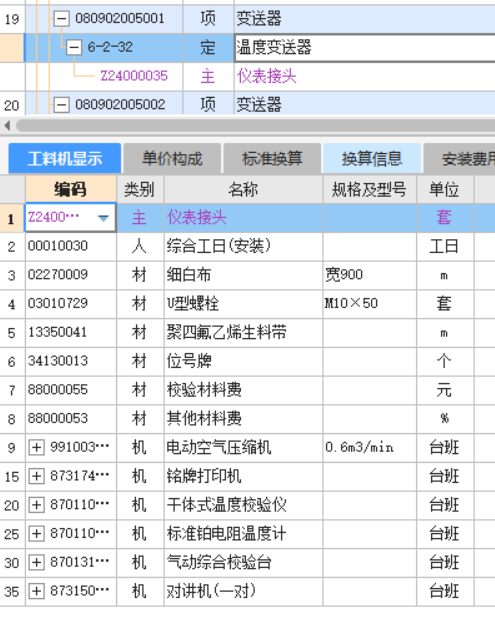Click the horizontal scrollbar thumb

pyautogui.click(x=255, y=126)
